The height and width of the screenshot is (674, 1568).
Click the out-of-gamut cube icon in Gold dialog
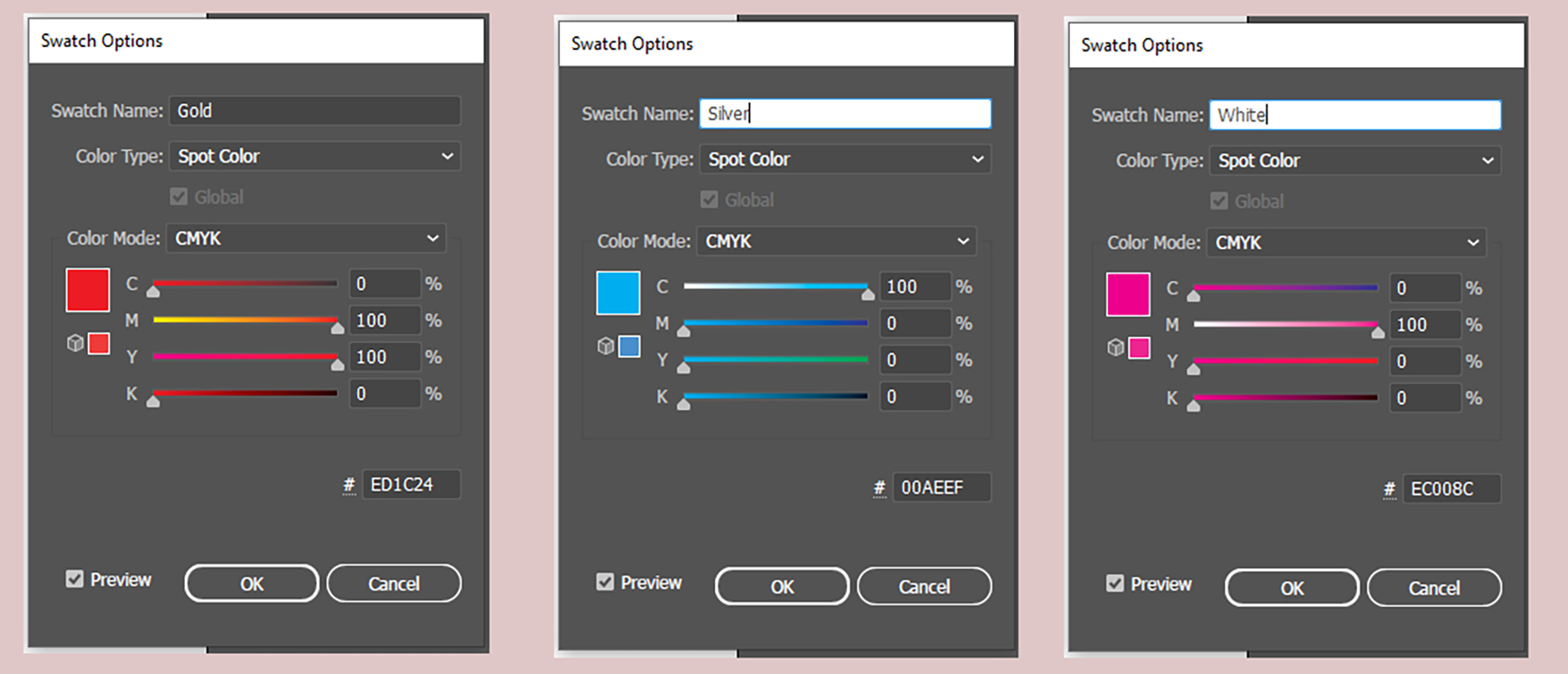[75, 343]
